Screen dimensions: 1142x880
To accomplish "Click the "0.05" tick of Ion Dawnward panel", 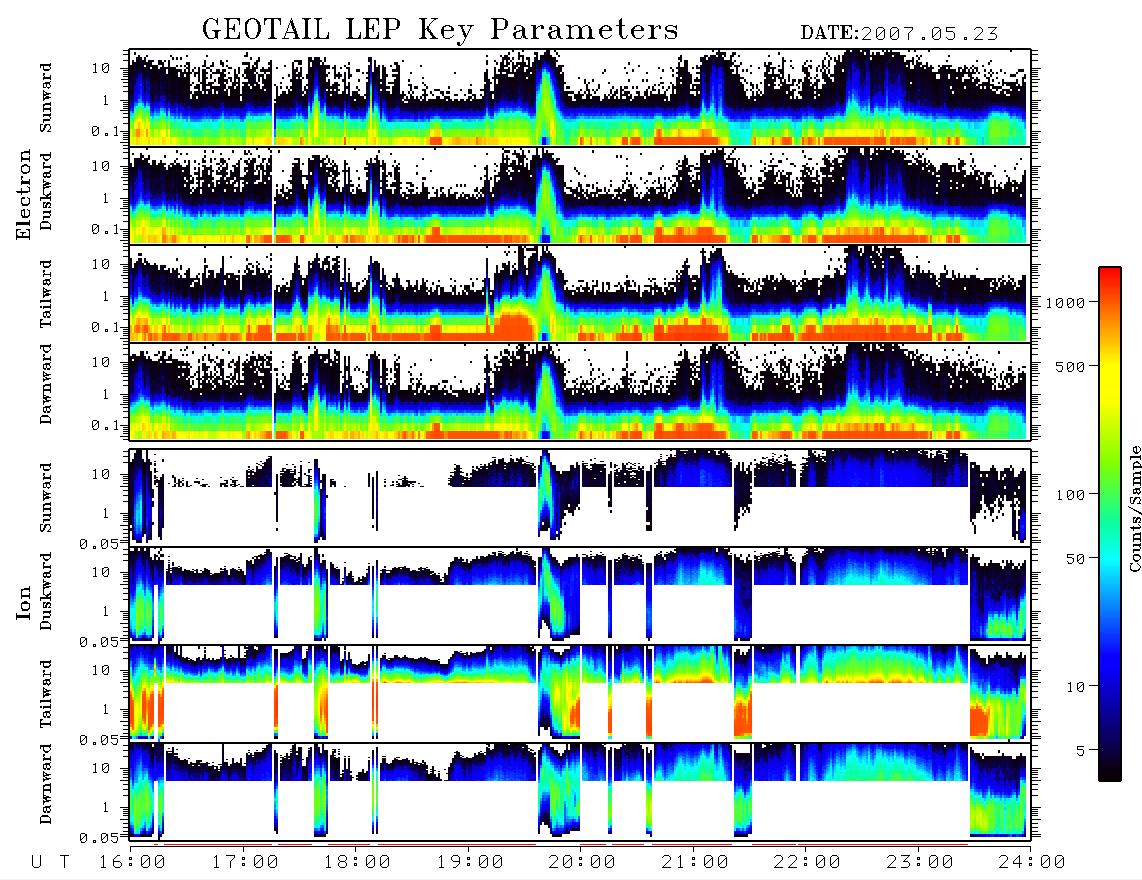I will 100,838.
